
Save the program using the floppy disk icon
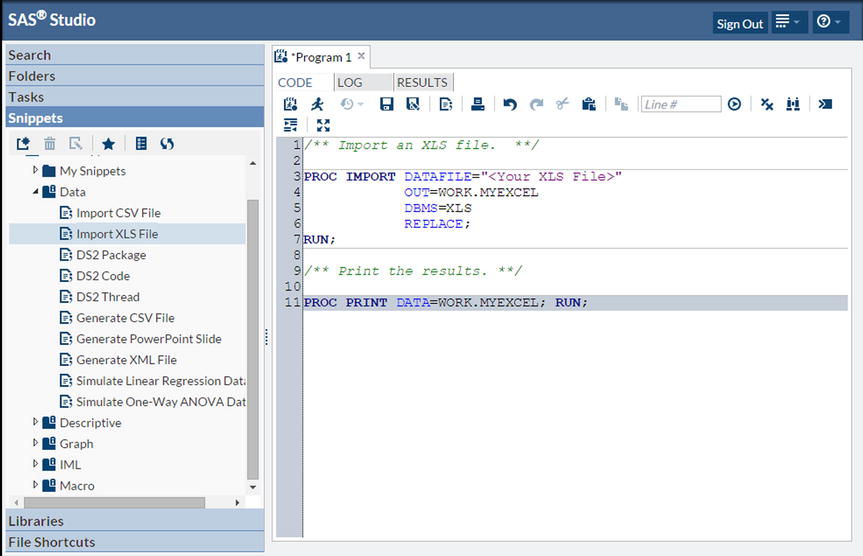(x=387, y=104)
